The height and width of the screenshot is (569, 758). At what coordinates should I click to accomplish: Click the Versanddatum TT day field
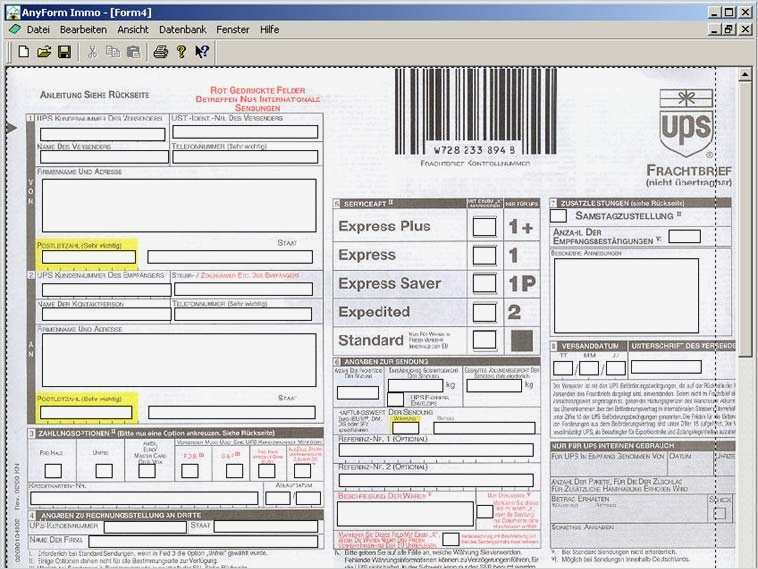click(x=563, y=368)
